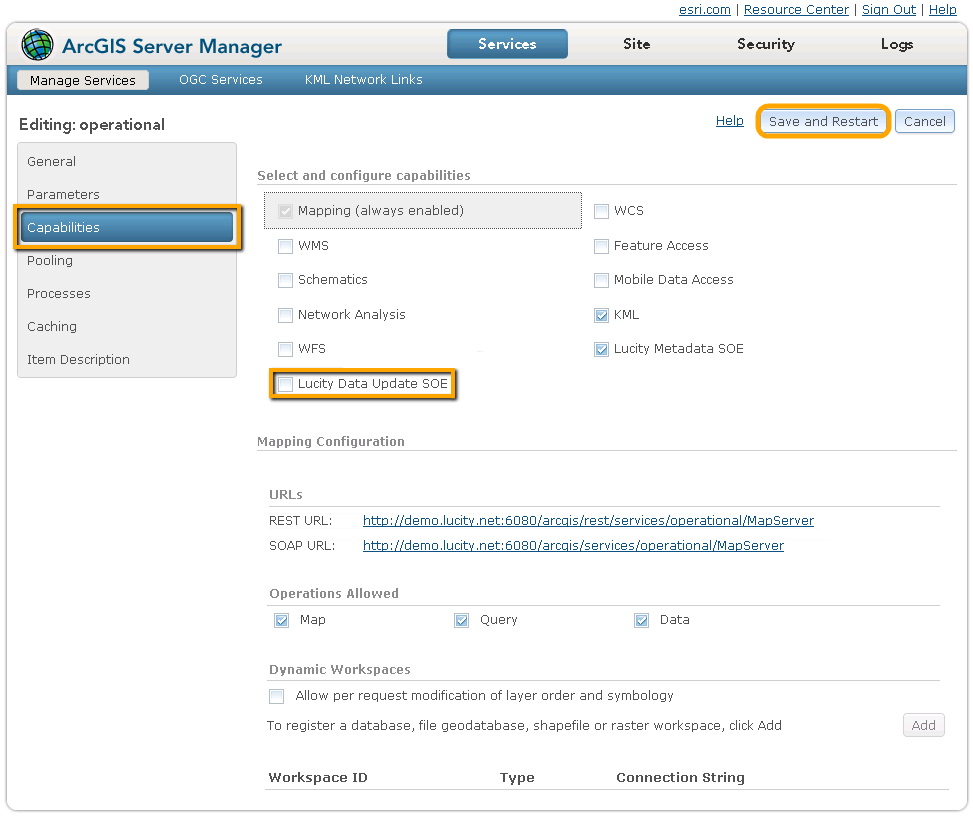Click the 'SOAP URL:' label
The height and width of the screenshot is (816, 973).
(302, 545)
